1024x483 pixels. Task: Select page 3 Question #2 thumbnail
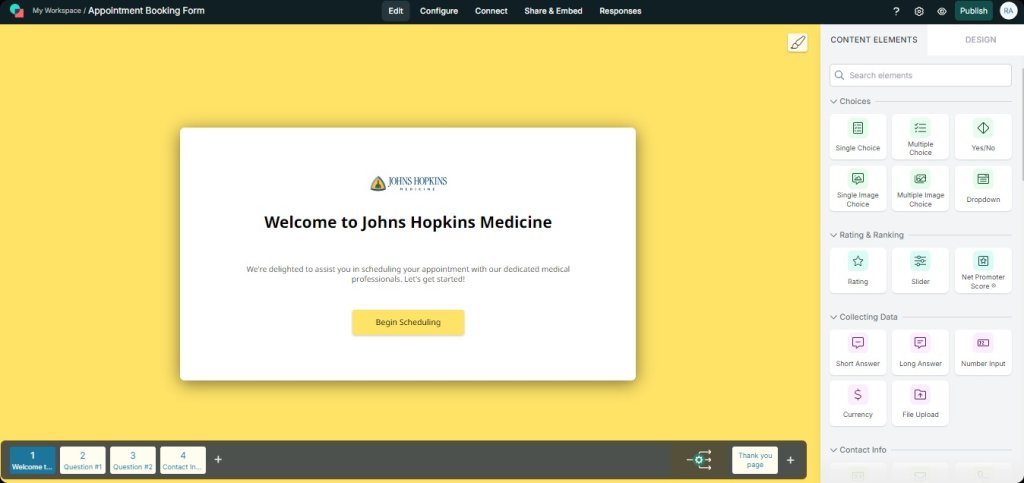coord(133,460)
